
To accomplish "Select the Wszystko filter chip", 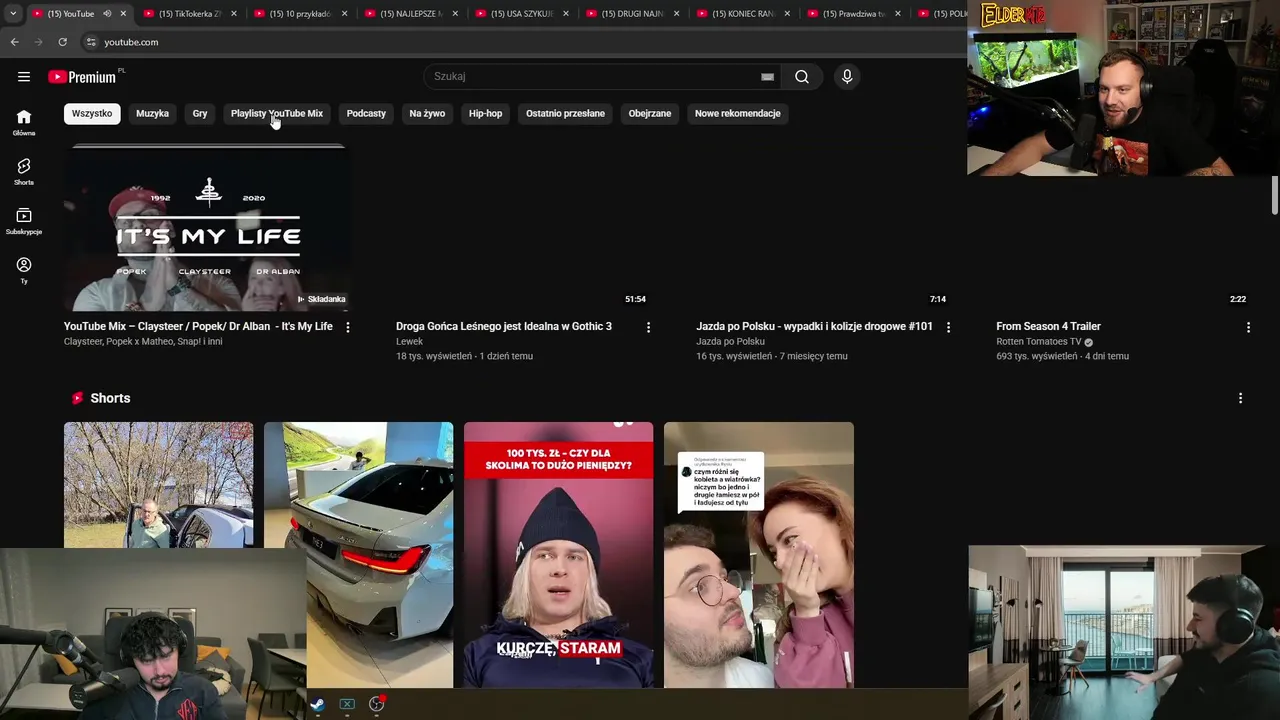I will click(x=92, y=113).
